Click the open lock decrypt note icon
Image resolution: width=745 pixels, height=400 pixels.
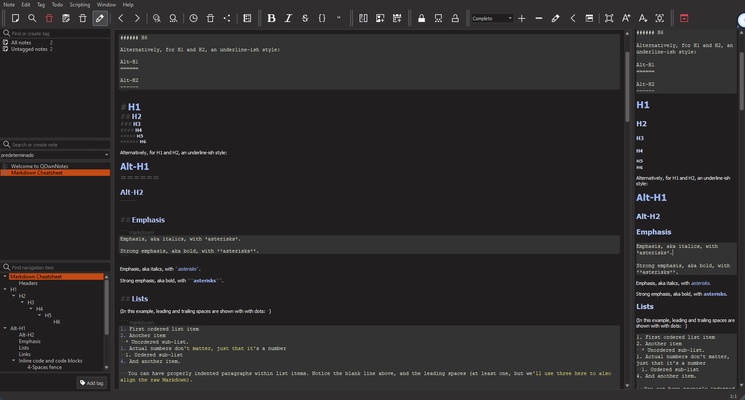pos(455,18)
